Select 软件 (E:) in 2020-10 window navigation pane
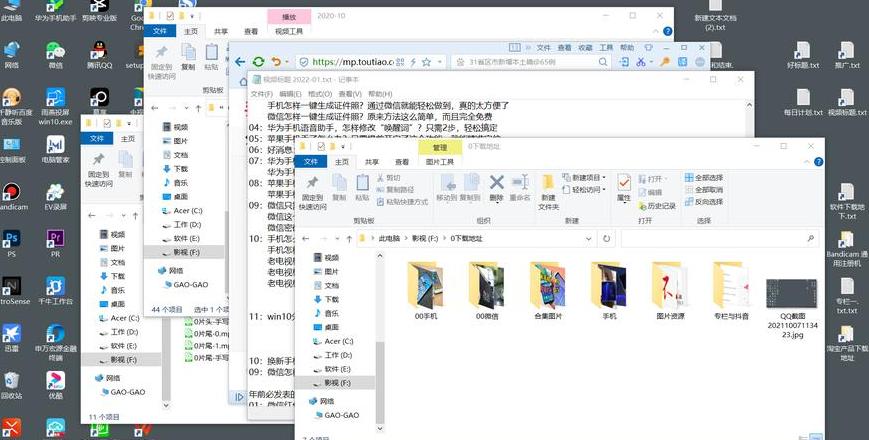The width and height of the screenshot is (869, 440). pyautogui.click(x=186, y=238)
